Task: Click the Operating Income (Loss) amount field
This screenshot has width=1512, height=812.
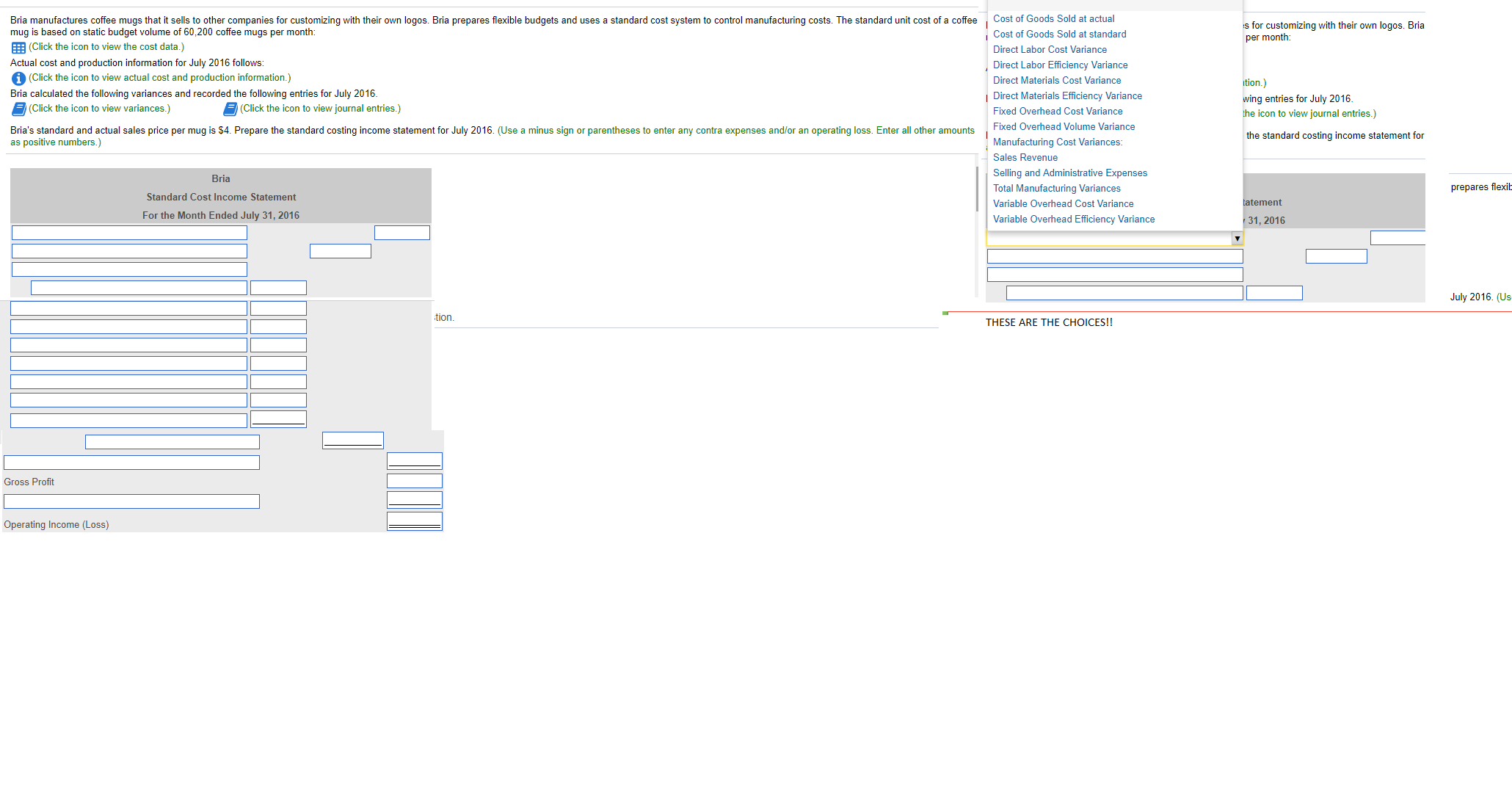Action: point(414,521)
